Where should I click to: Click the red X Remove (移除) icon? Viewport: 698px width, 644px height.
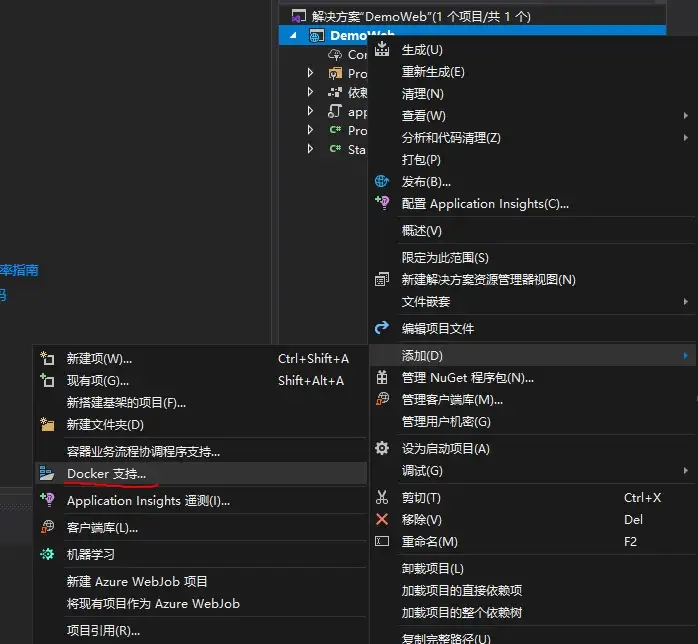tap(382, 519)
